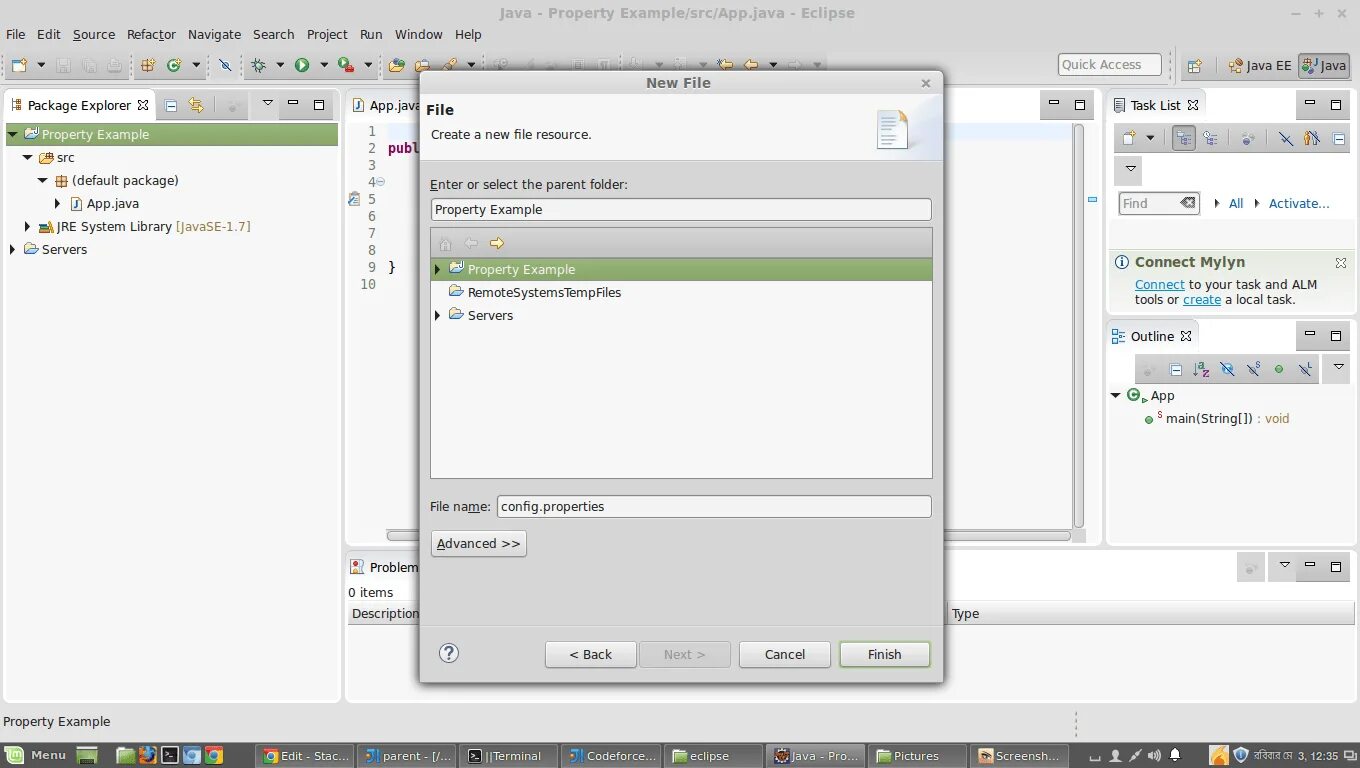This screenshot has height=768, width=1360.
Task: Select main(String[]) in Outline
Action: [1227, 419]
